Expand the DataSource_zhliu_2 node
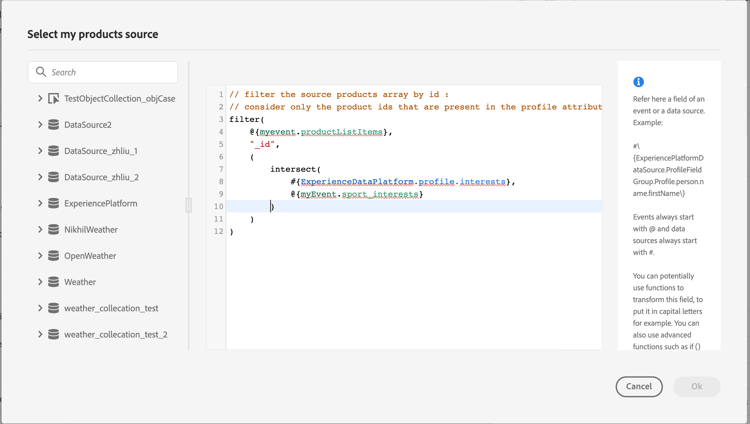 click(40, 177)
